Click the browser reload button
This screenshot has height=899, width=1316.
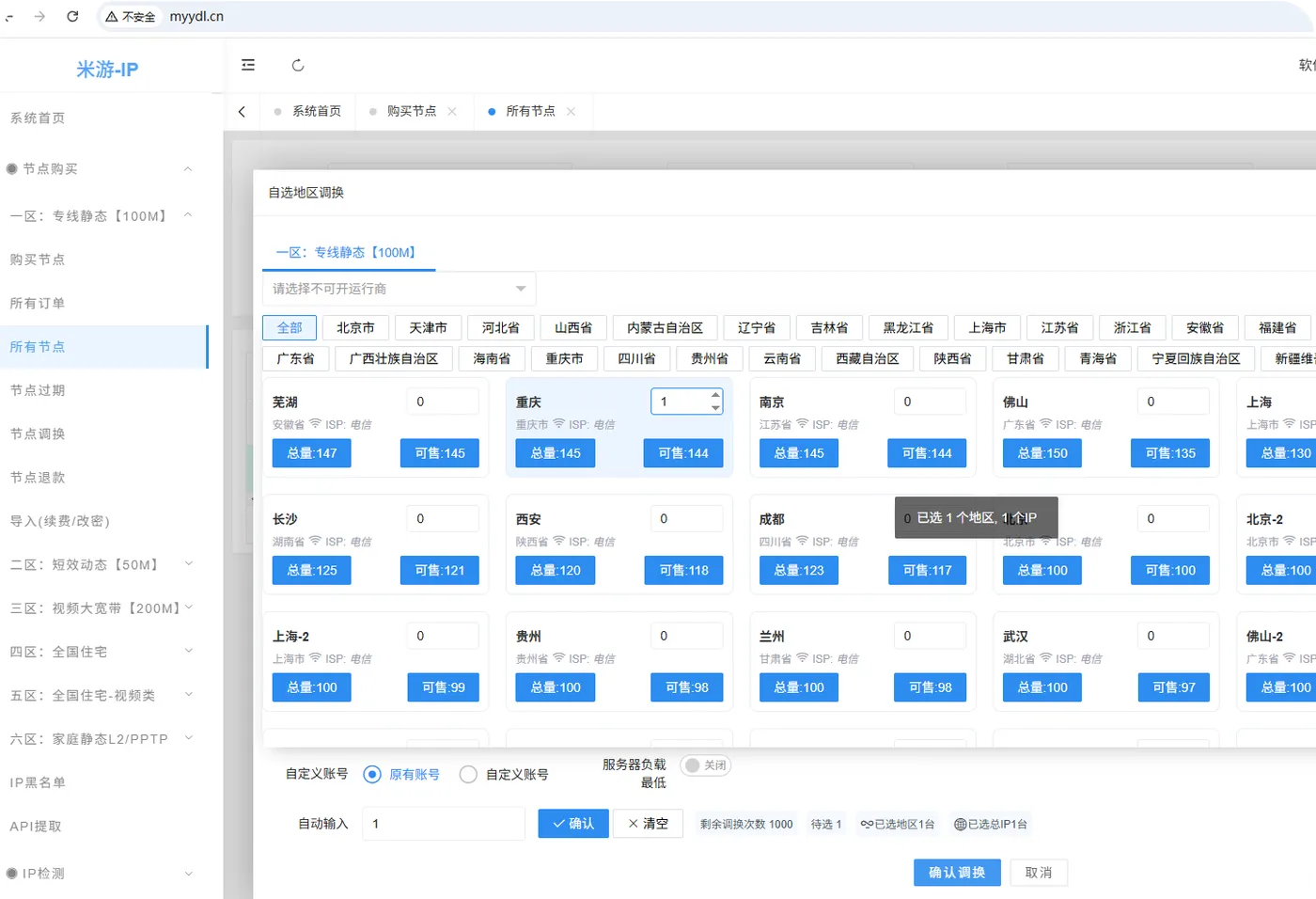click(x=72, y=16)
